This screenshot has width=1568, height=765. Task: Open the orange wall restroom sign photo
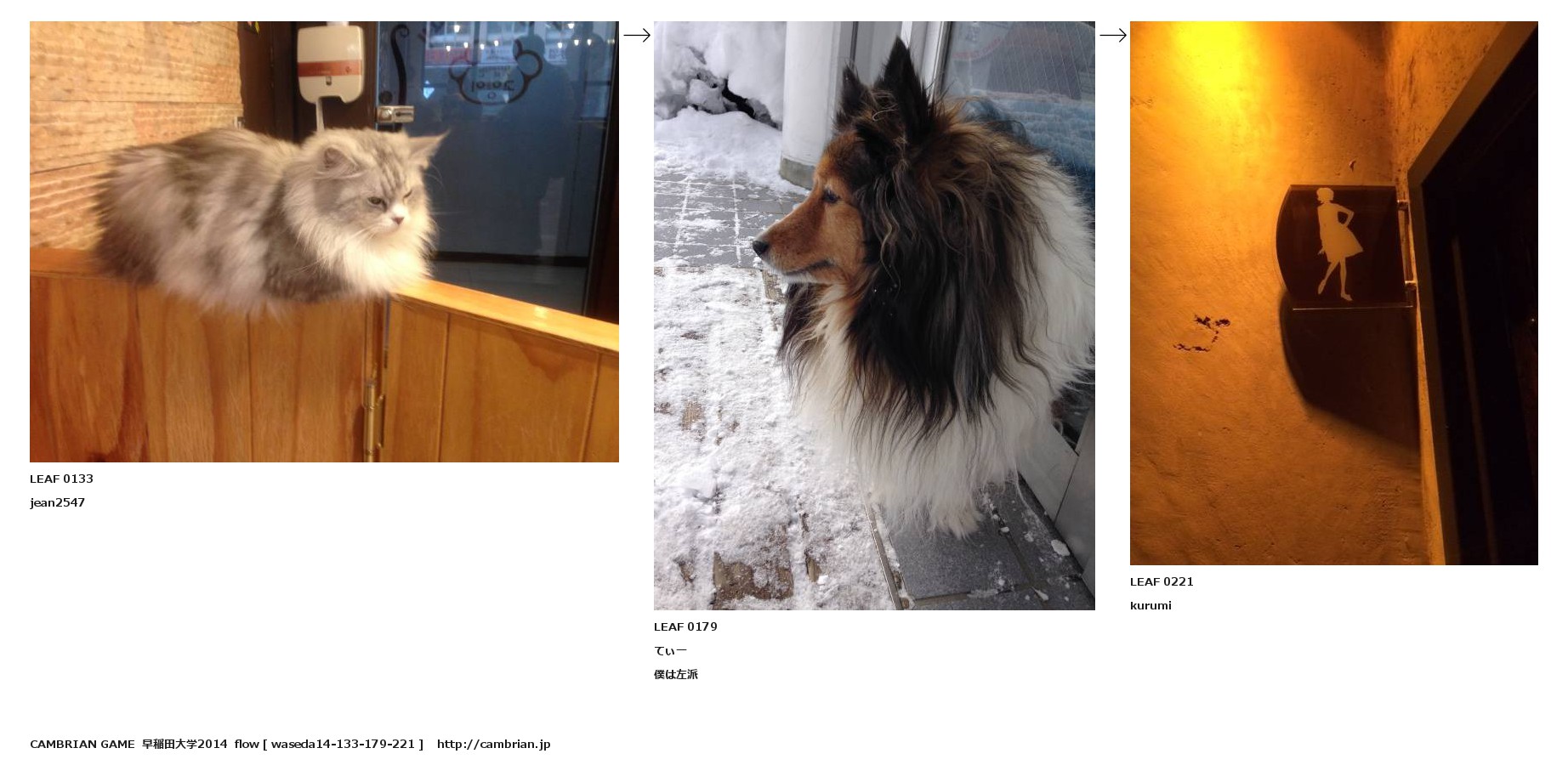1333,293
